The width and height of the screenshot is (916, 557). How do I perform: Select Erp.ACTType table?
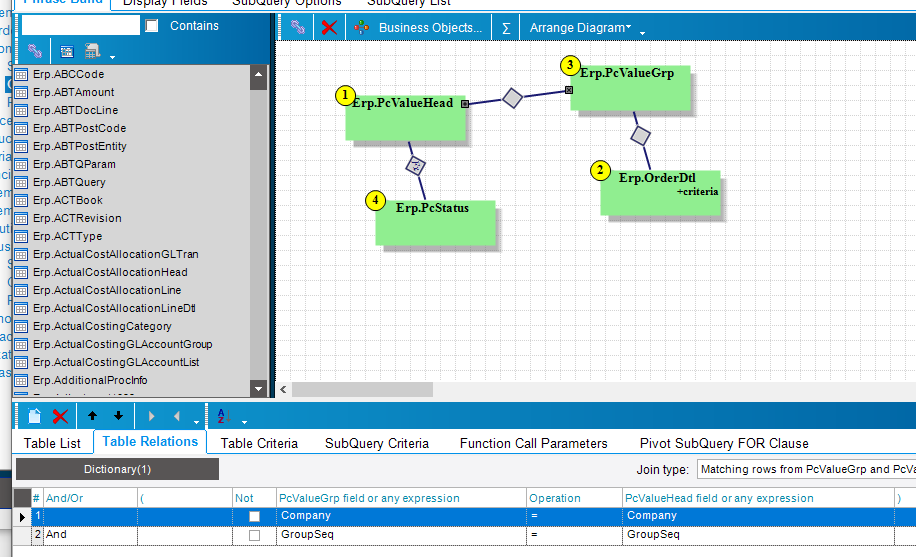pyautogui.click(x=67, y=236)
